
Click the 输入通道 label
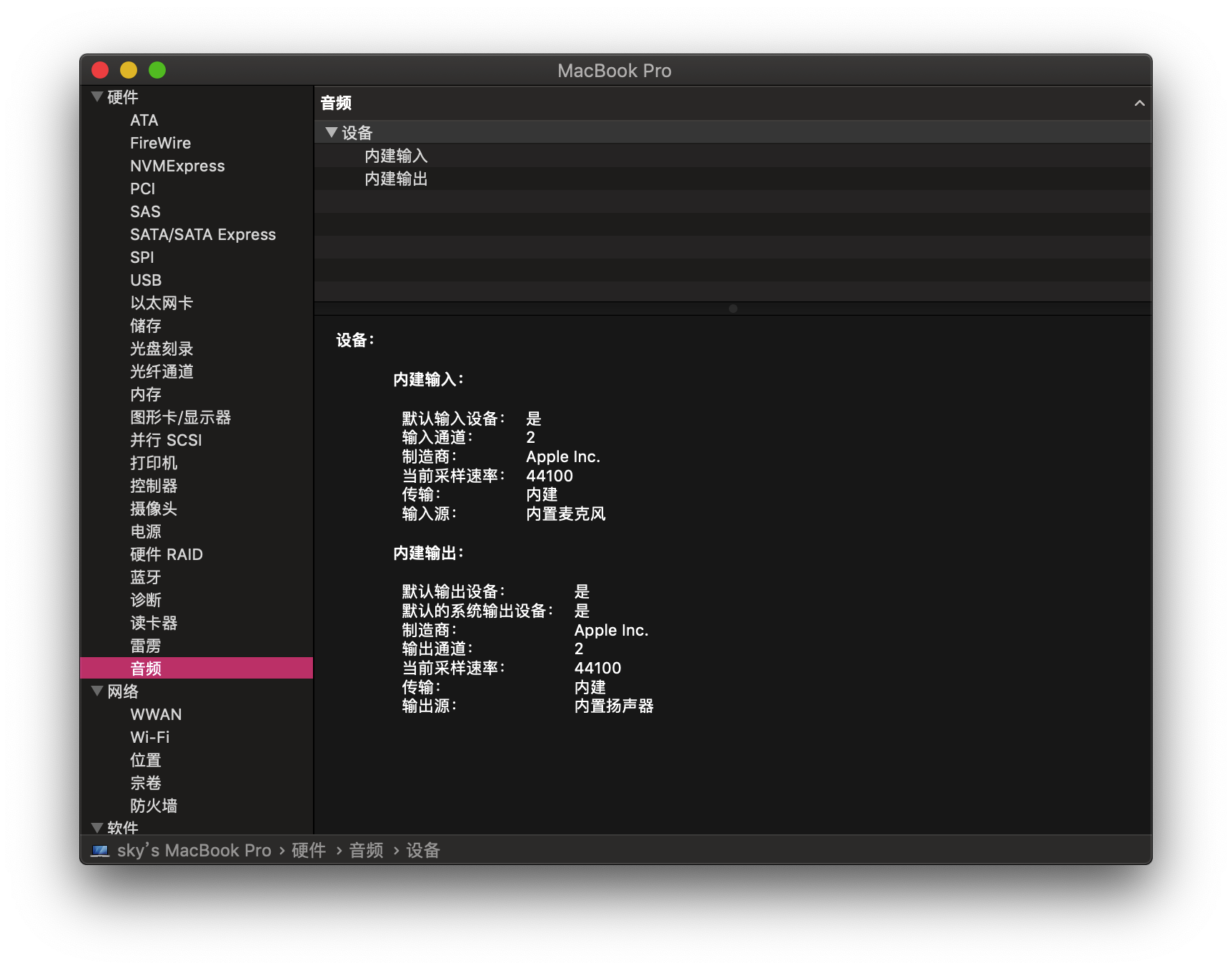[x=437, y=437]
